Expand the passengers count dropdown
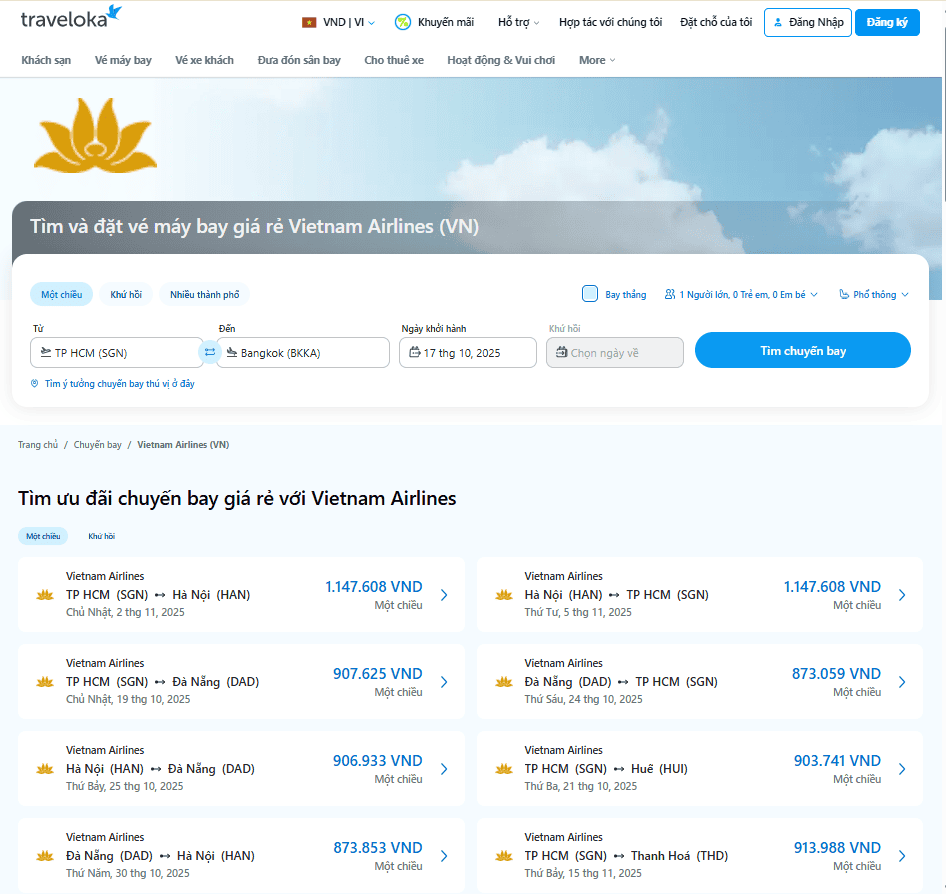This screenshot has width=946, height=894. (741, 295)
